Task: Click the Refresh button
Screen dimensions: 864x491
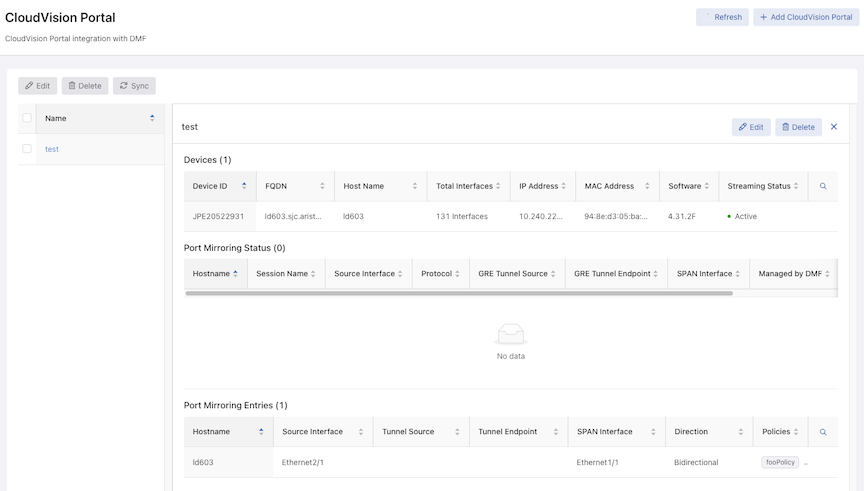Action: coord(722,17)
